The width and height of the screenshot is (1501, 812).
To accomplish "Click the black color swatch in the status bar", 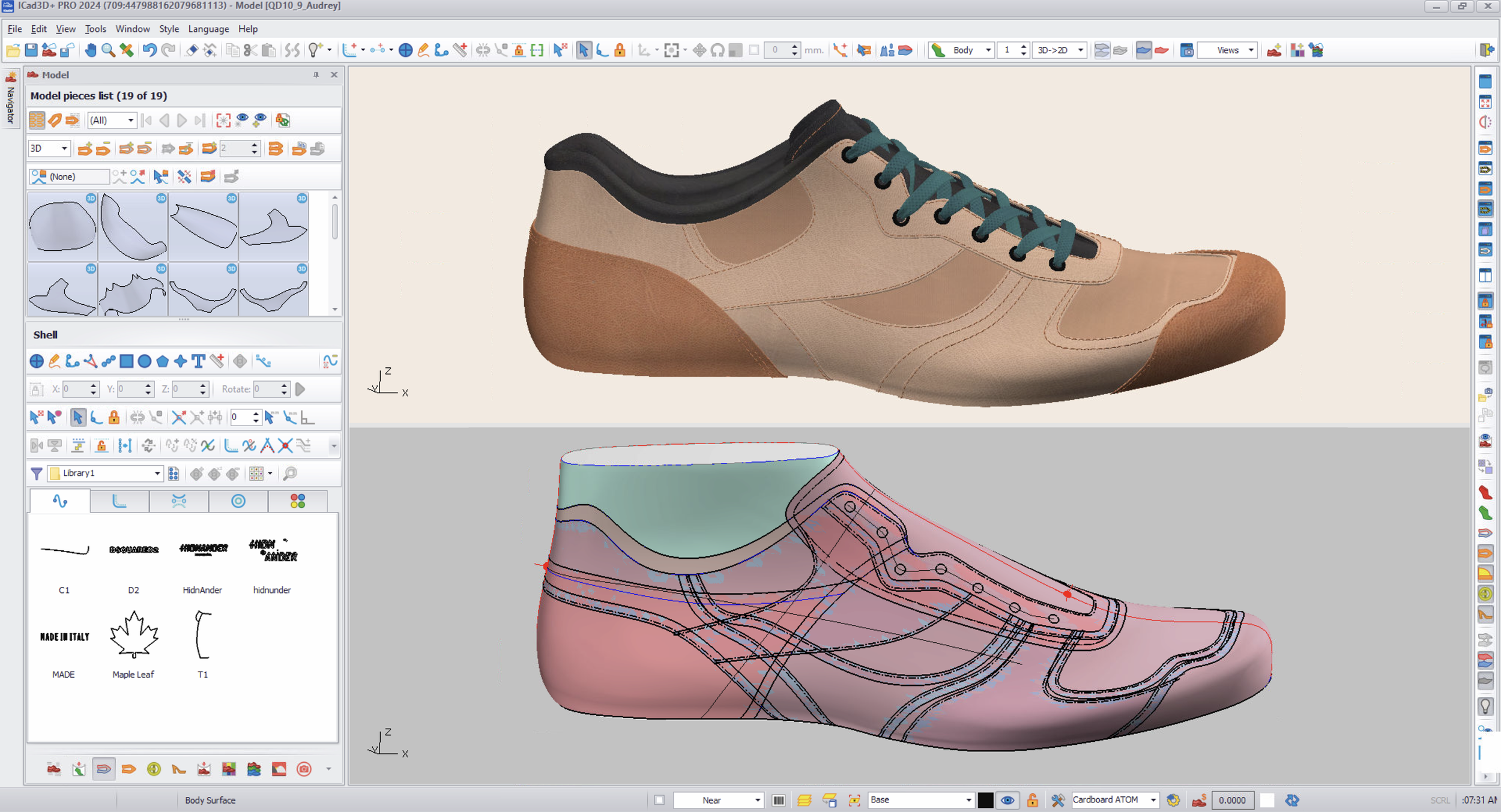I will click(985, 800).
